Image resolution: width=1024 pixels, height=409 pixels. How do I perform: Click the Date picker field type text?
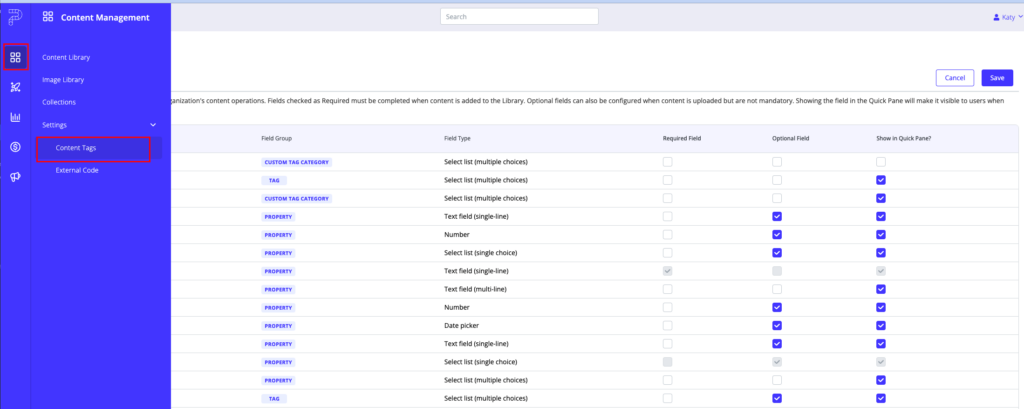[460, 325]
